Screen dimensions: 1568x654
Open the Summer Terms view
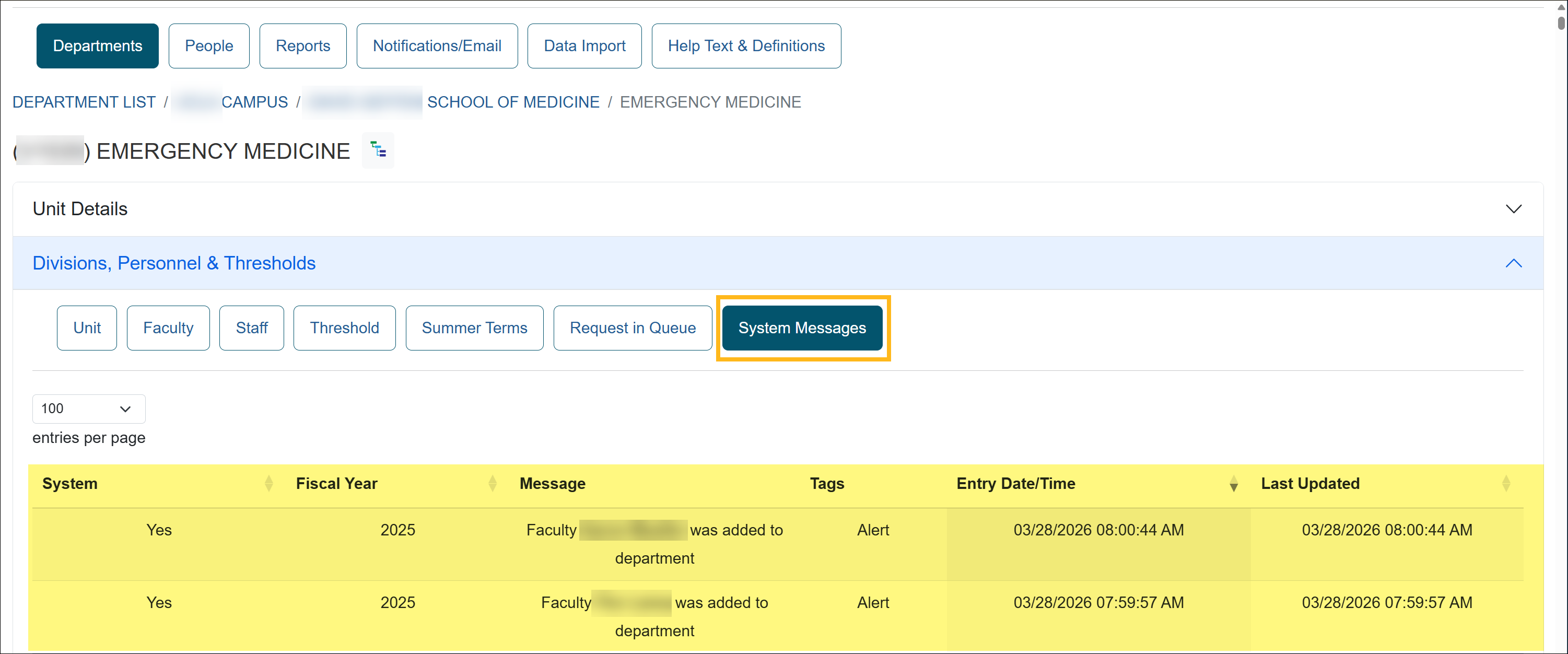tap(474, 328)
